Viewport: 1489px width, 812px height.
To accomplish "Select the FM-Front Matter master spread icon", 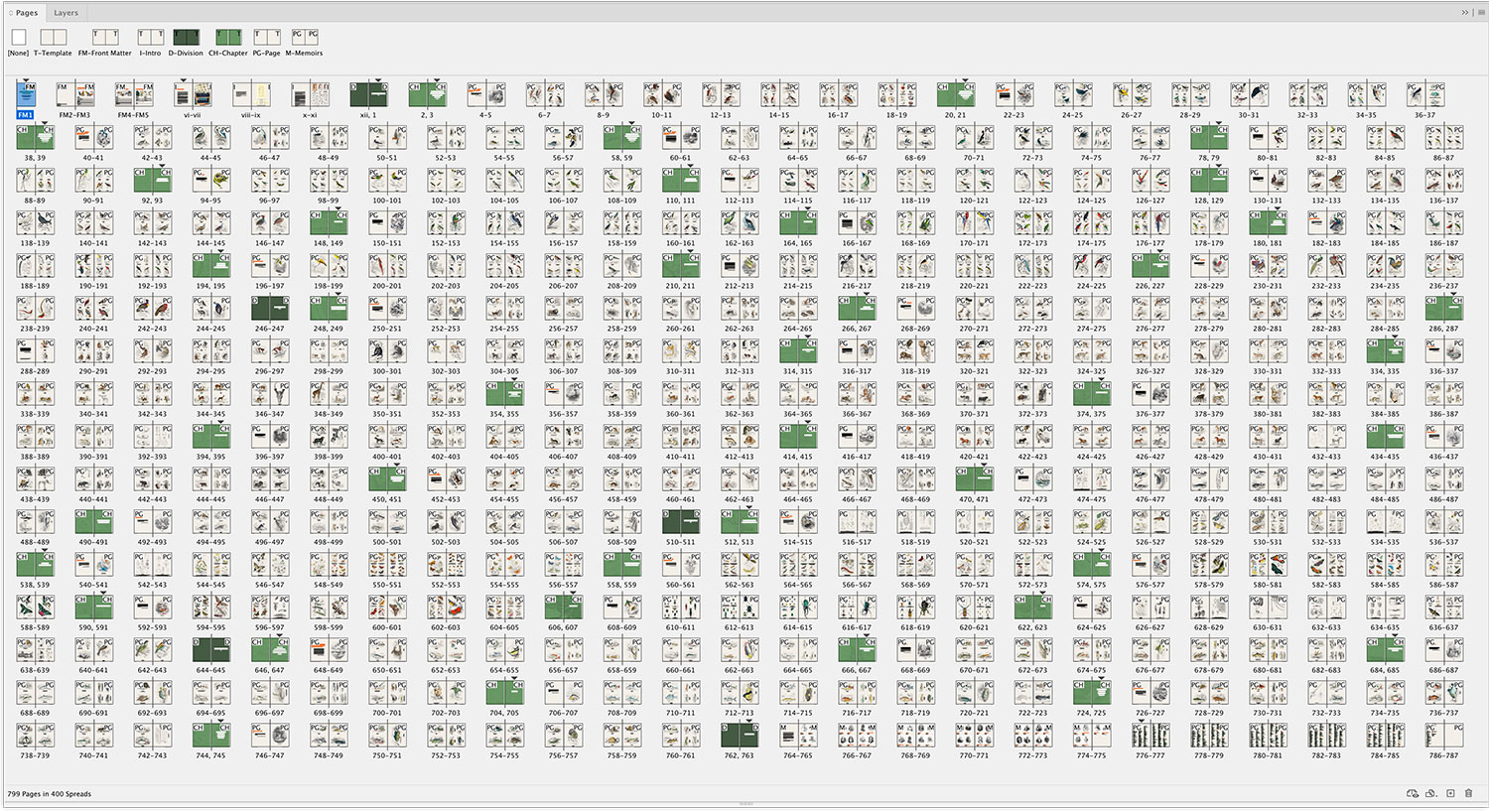I will [x=105, y=38].
